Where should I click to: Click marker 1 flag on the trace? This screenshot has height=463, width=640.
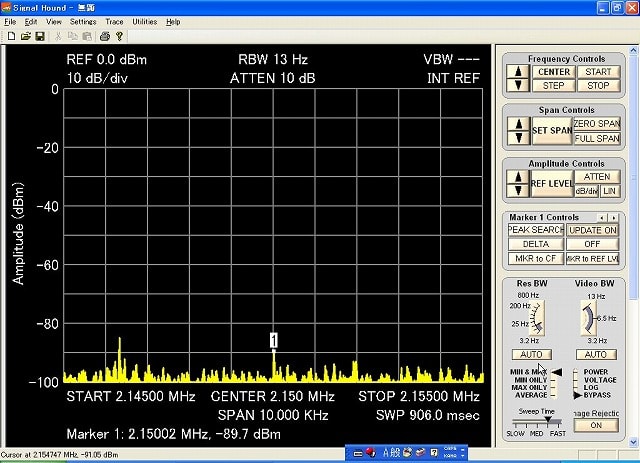[273, 340]
